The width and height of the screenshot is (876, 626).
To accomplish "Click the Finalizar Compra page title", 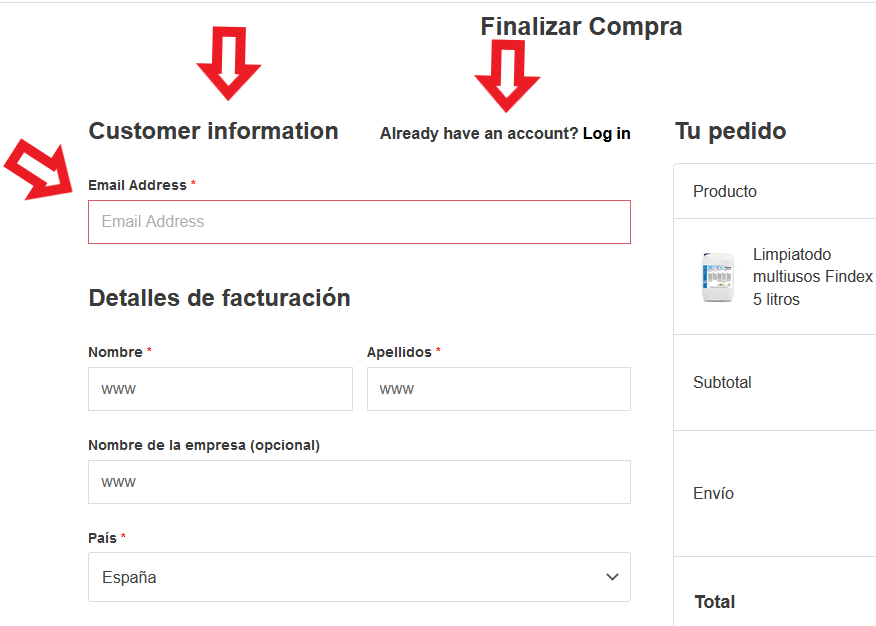I will coord(581,26).
